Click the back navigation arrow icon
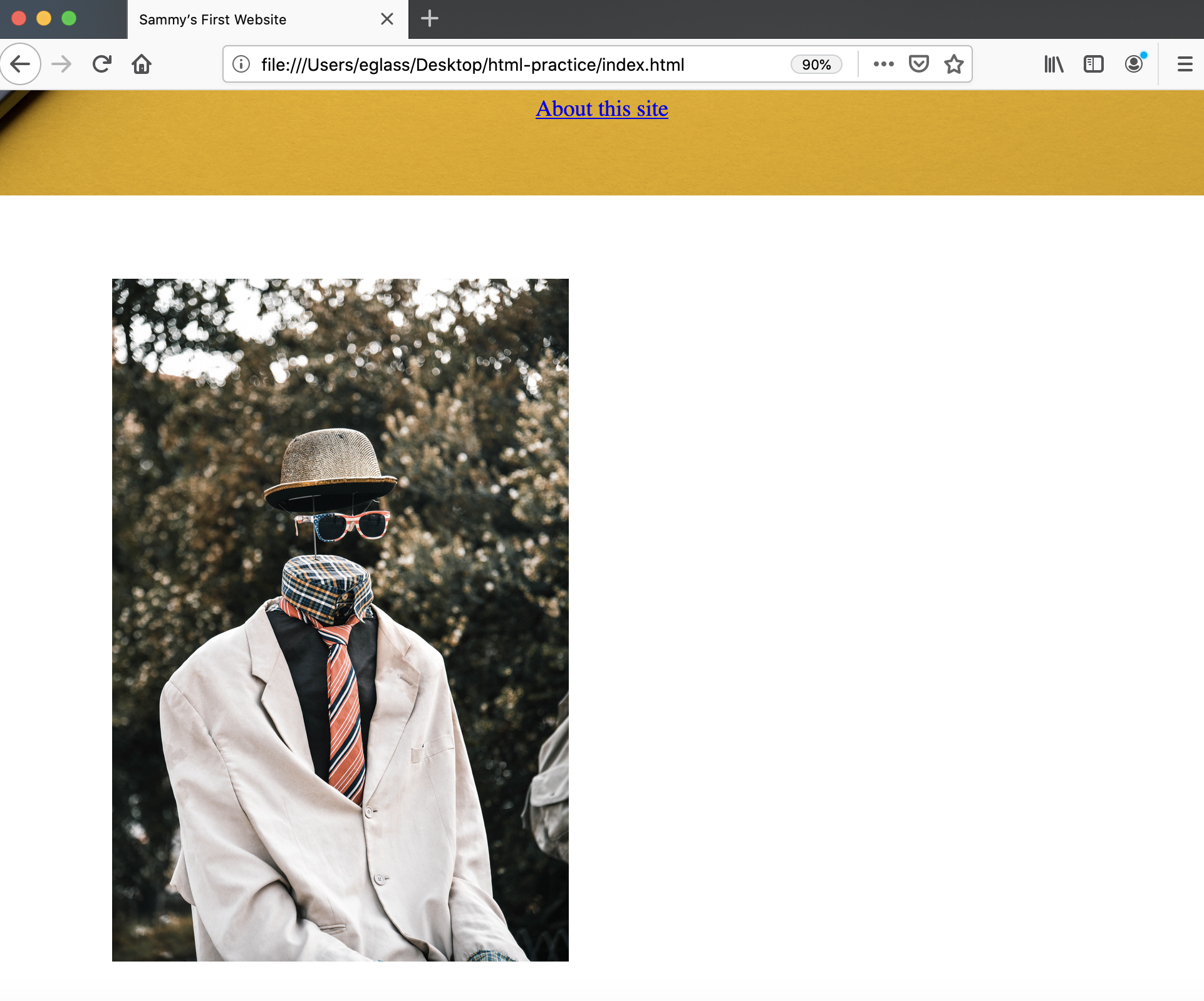The width and height of the screenshot is (1204, 1001). (20, 64)
